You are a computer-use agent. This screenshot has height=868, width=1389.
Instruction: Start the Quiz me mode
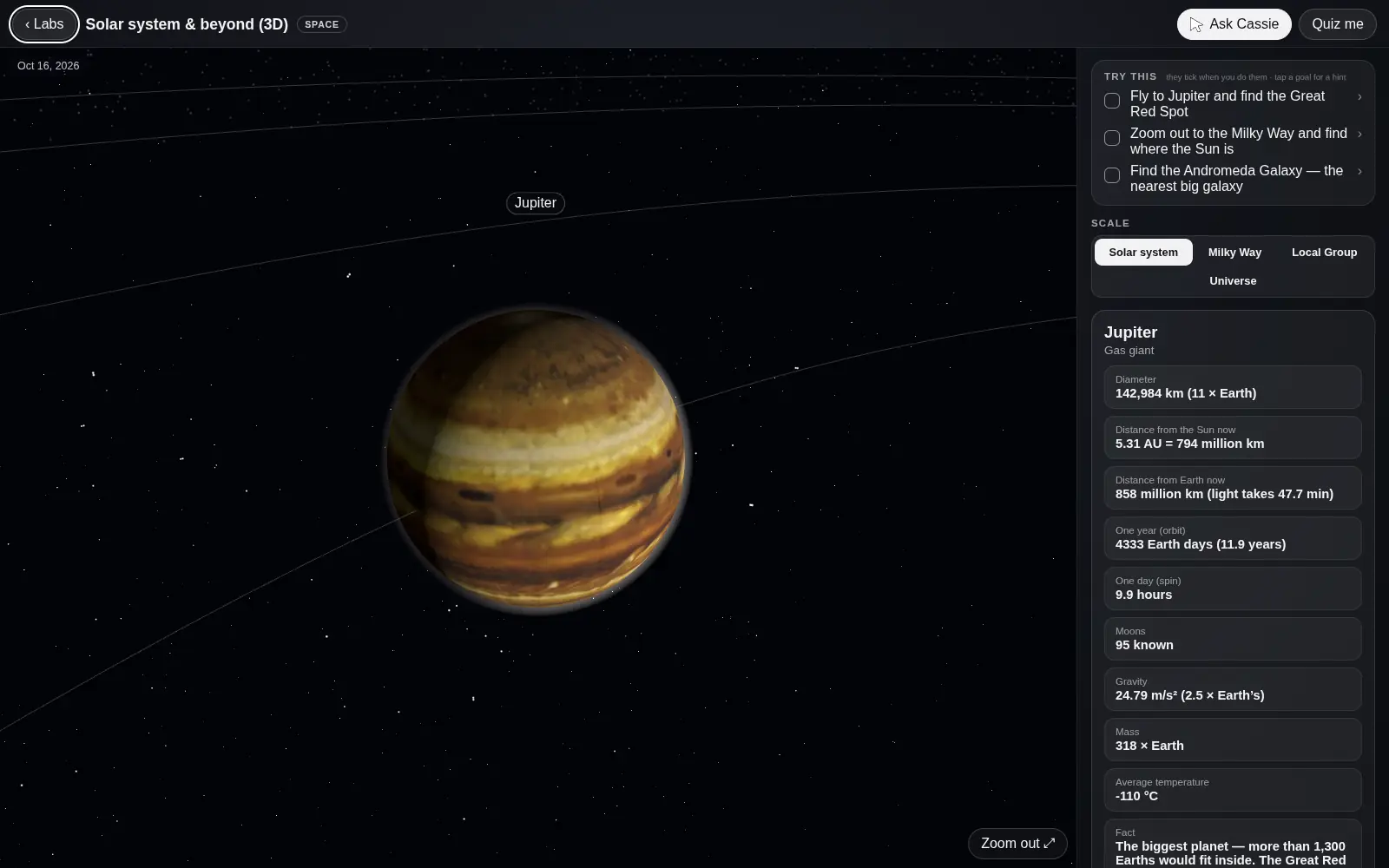[1337, 24]
